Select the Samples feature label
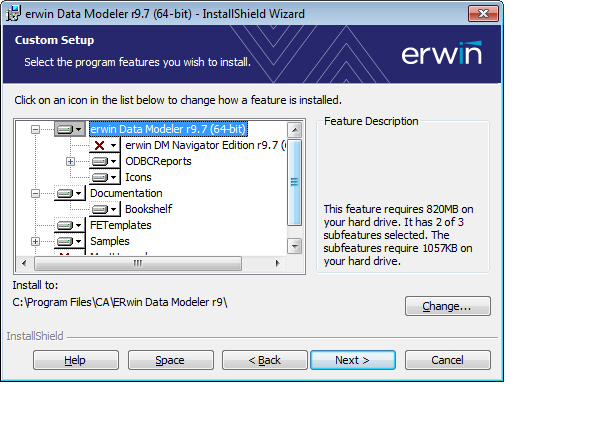 (x=110, y=241)
